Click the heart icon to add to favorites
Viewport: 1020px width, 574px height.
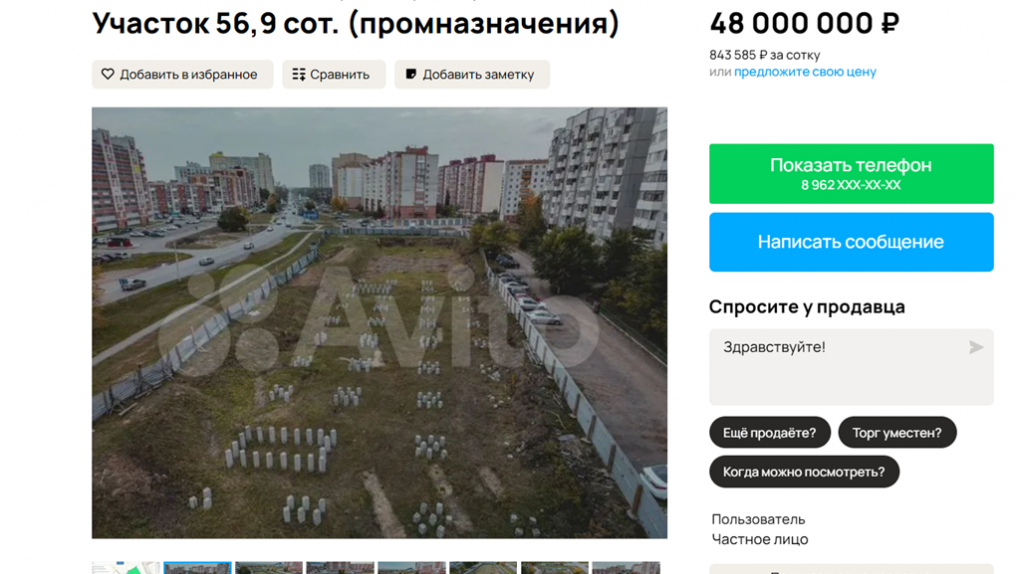pyautogui.click(x=107, y=74)
